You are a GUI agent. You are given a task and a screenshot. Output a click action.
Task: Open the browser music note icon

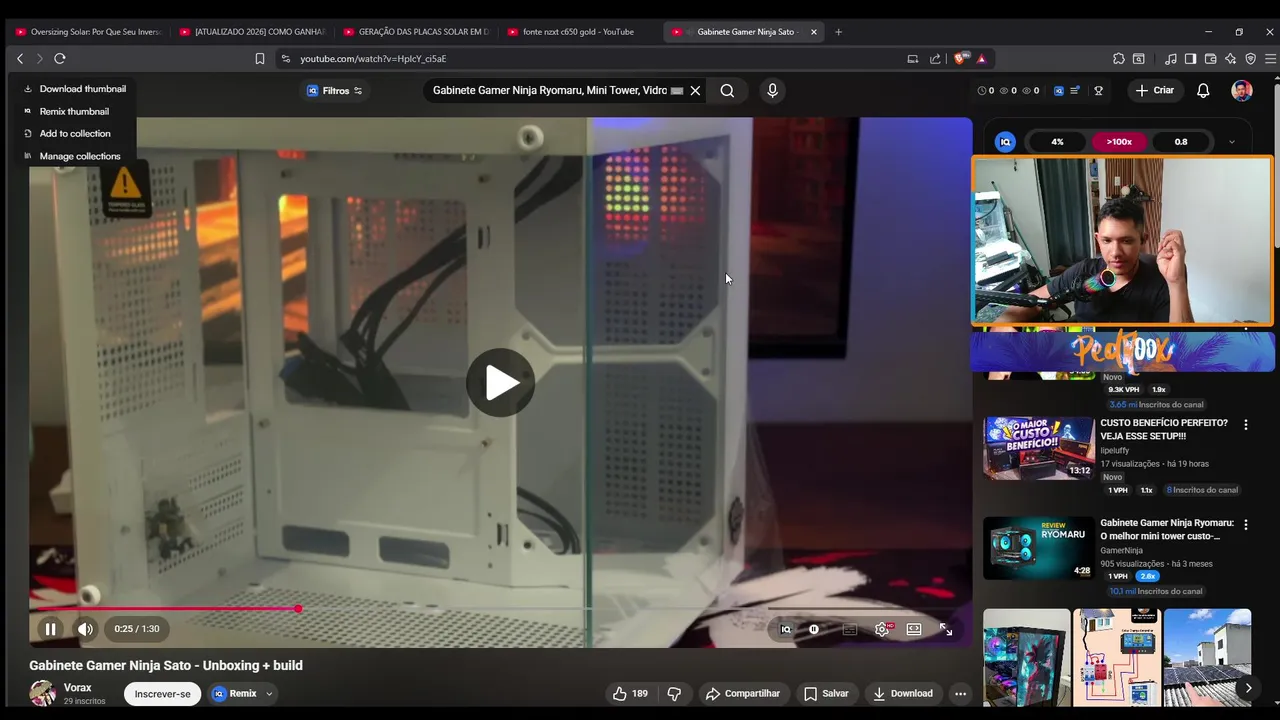point(1171,59)
